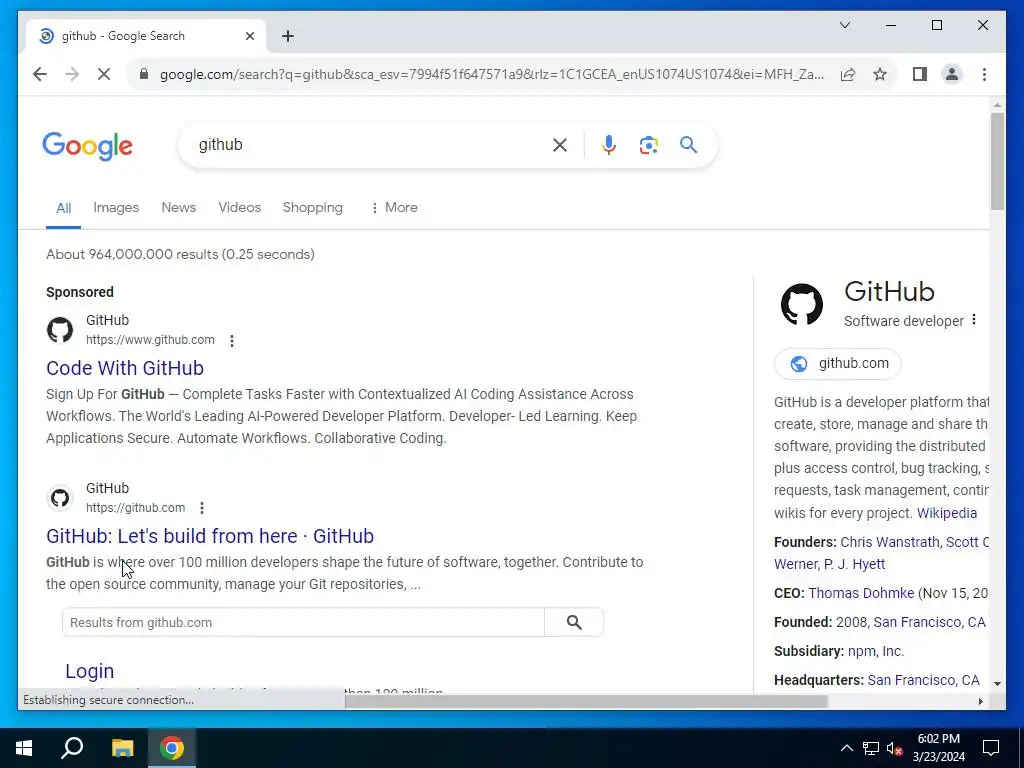The width and height of the screenshot is (1024, 768).
Task: Click the 'Subsidiary: npm, Inc.' text
Action: pos(839,651)
